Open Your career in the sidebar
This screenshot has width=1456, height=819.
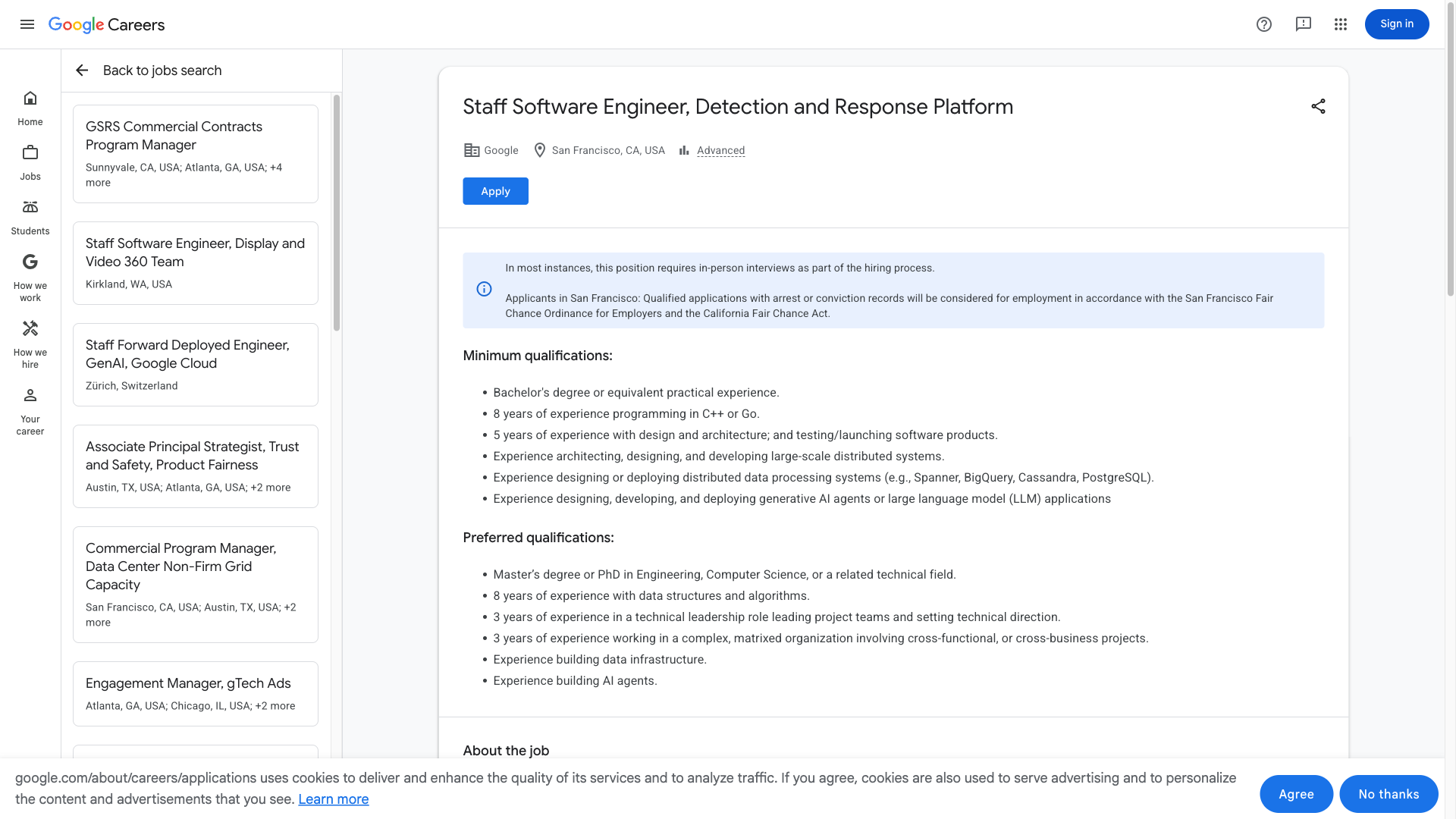[x=30, y=411]
